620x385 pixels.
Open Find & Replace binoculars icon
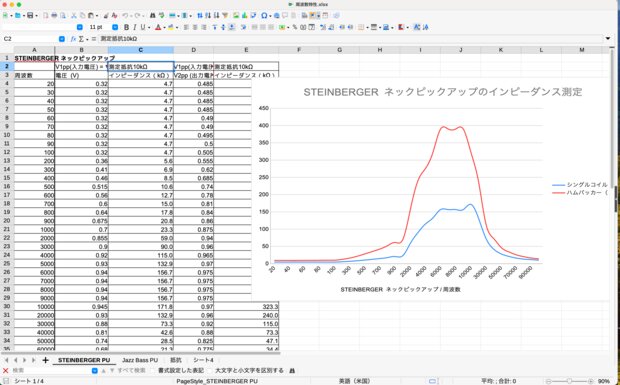tap(153, 15)
